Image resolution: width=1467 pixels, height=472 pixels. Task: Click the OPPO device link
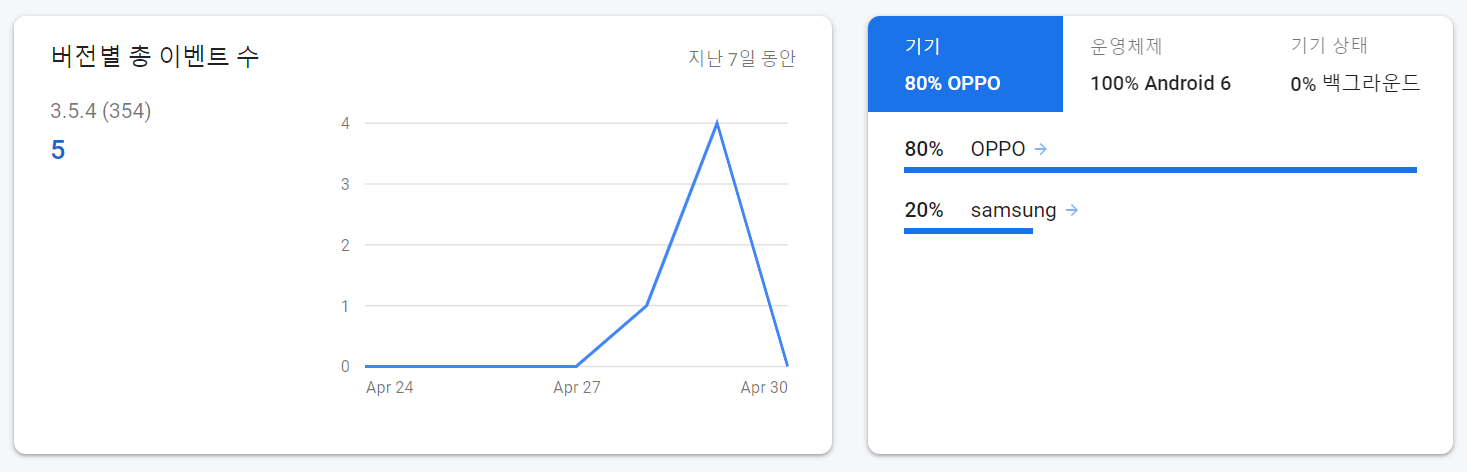[998, 149]
